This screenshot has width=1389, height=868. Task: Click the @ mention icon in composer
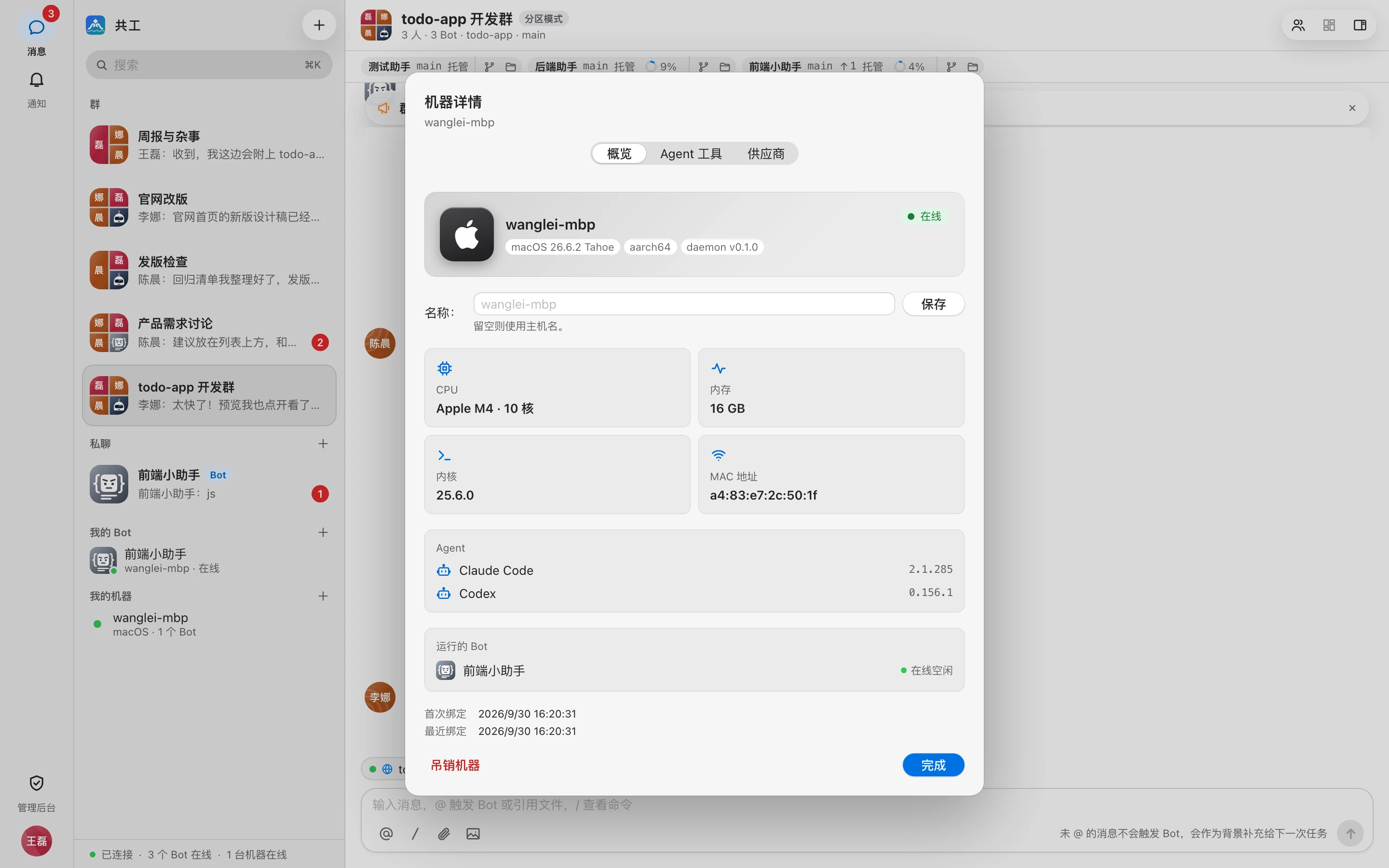(386, 834)
